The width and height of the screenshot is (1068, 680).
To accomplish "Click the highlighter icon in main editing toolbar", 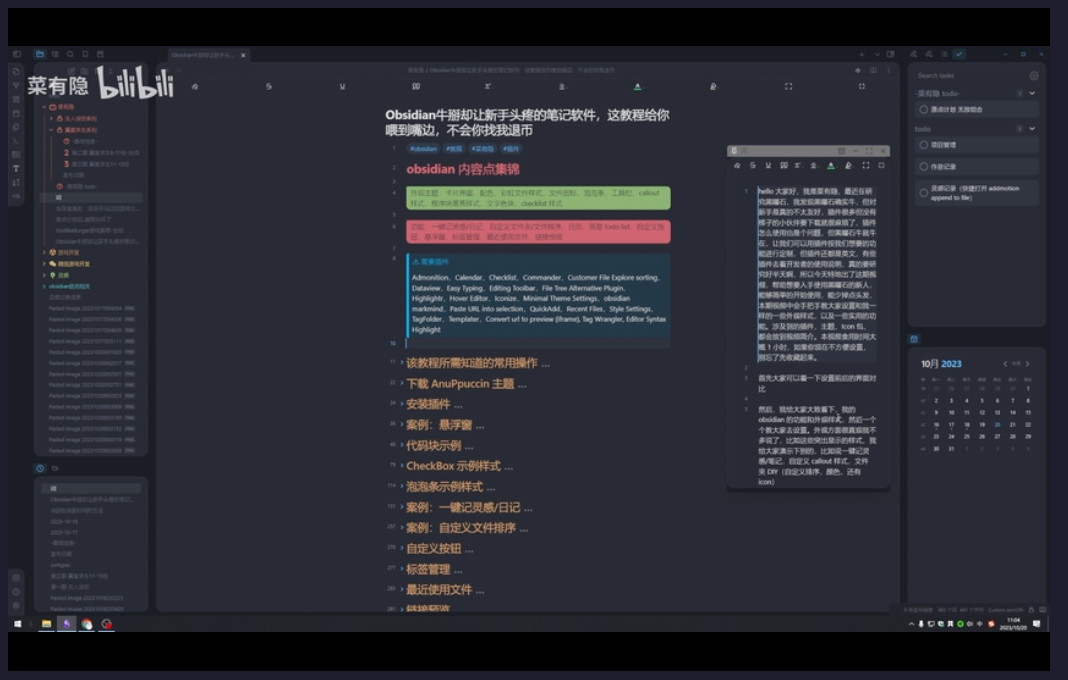I will pos(713,87).
